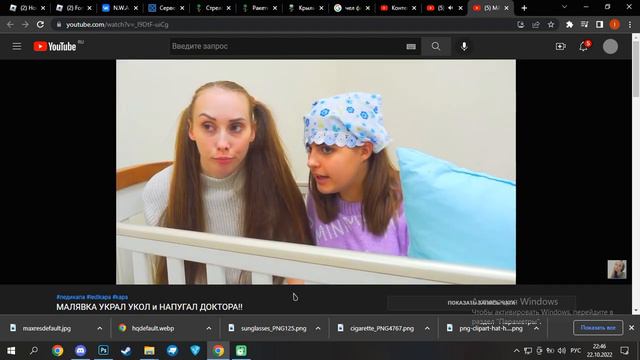This screenshot has width=640, height=360.
Task: Open the taskbar clock and date
Action: pos(599,351)
